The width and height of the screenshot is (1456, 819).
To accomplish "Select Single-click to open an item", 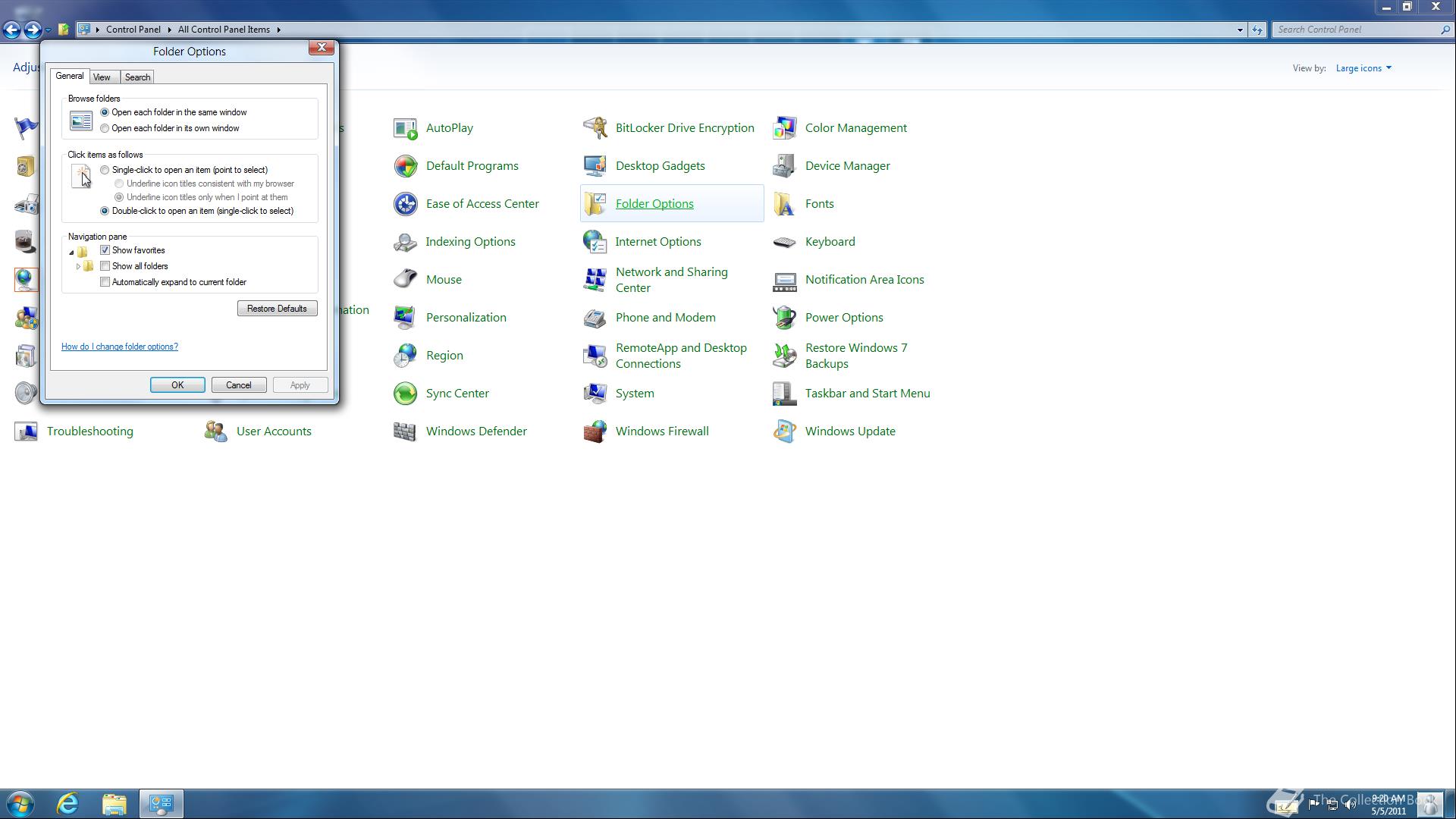I will (x=105, y=170).
